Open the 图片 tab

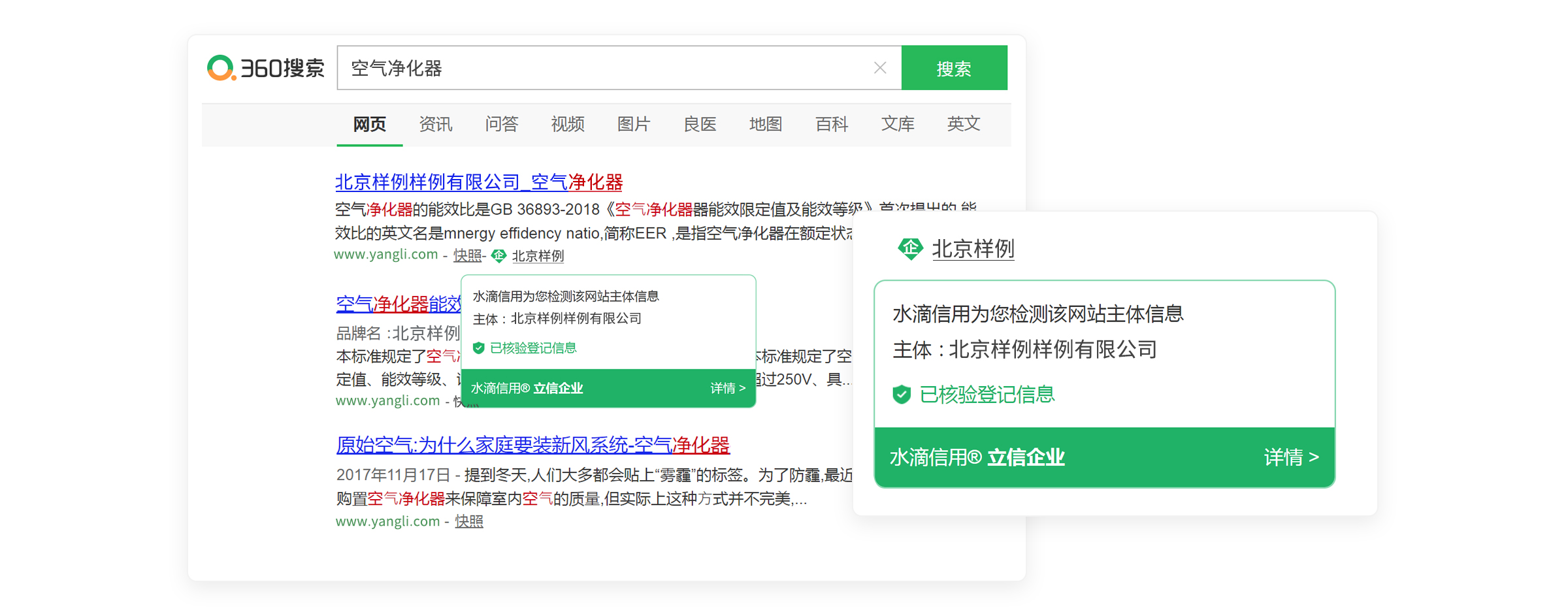click(x=633, y=124)
